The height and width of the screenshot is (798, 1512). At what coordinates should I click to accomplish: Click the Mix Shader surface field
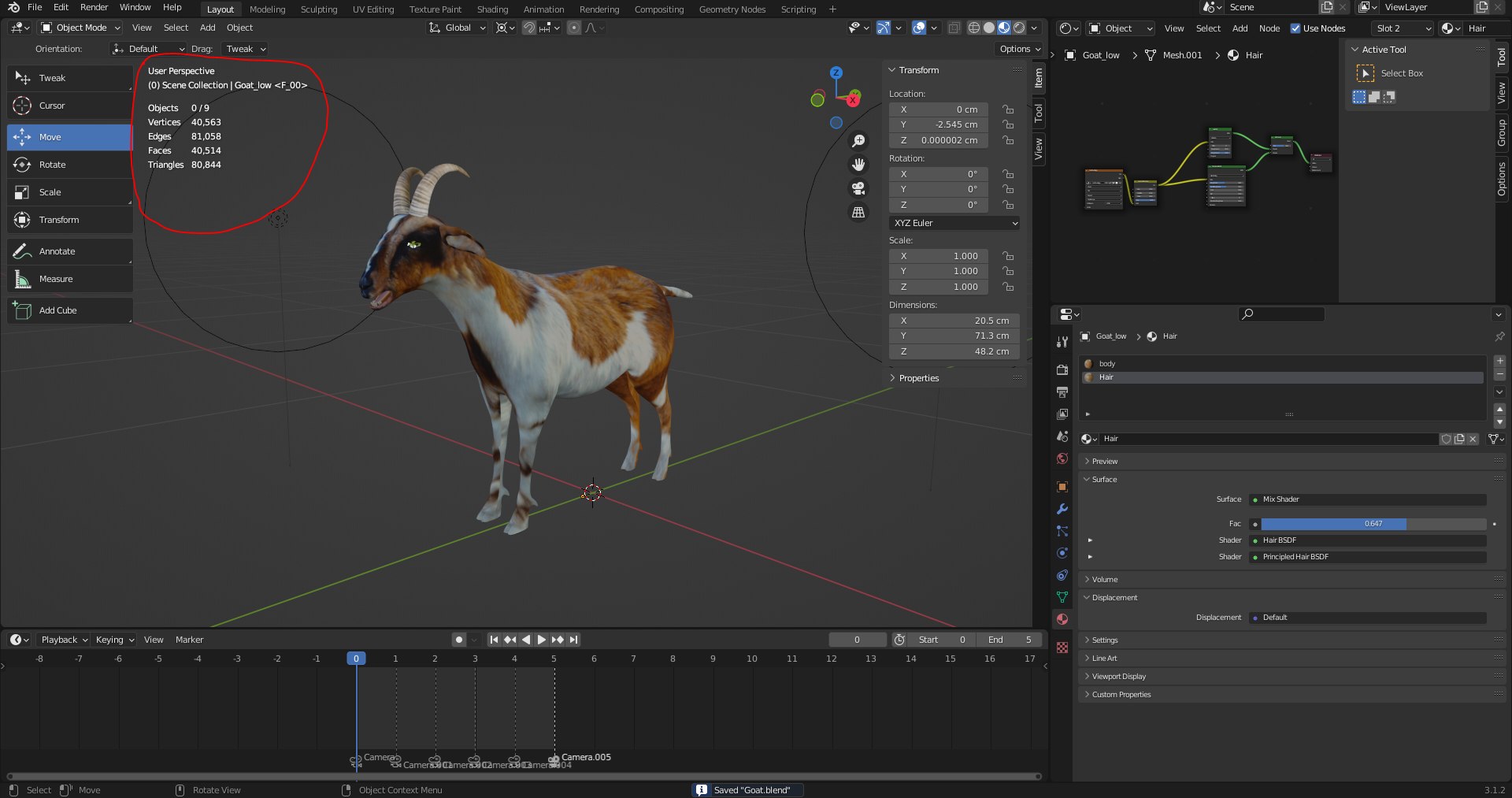click(x=1368, y=499)
